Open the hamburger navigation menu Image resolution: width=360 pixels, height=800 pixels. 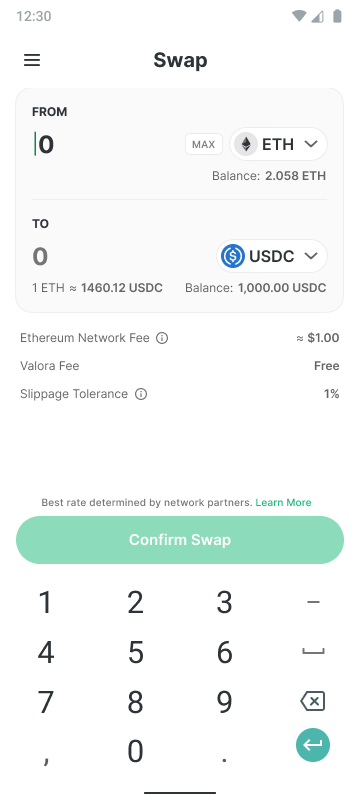(x=32, y=60)
